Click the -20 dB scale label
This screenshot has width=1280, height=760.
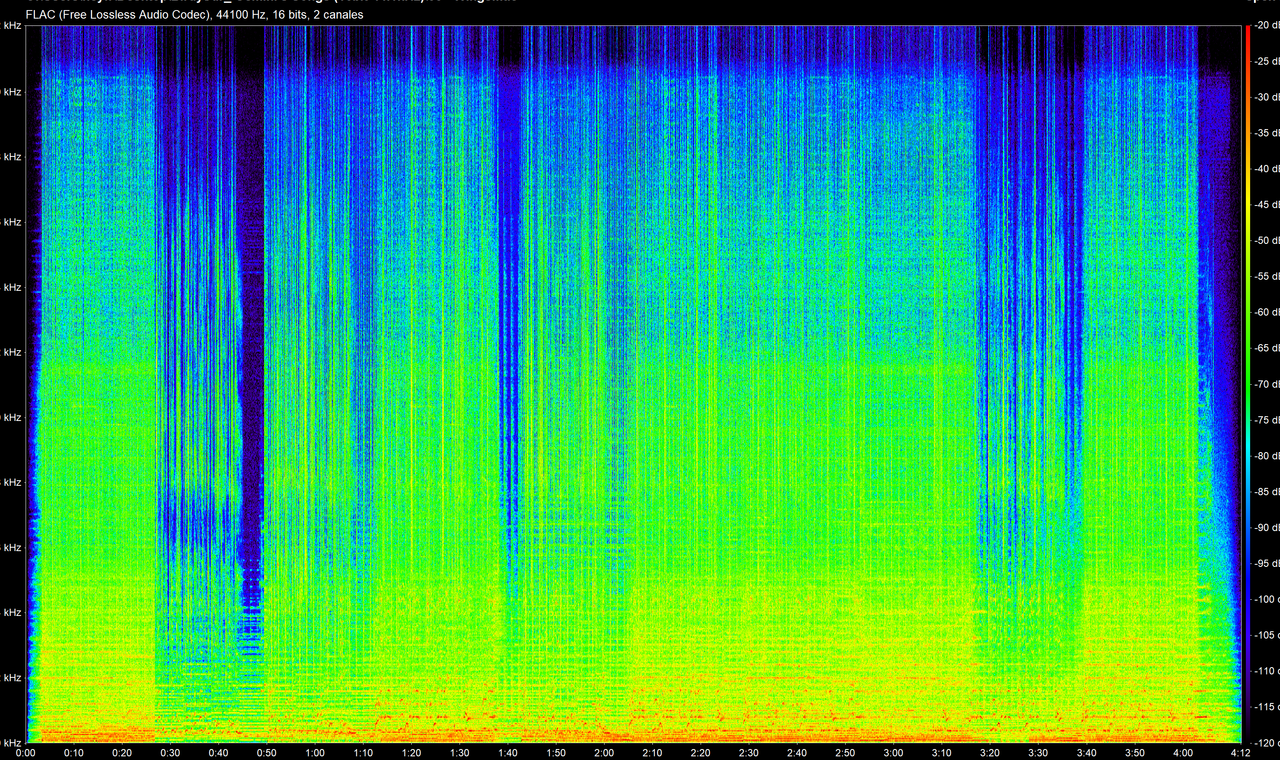(1266, 26)
